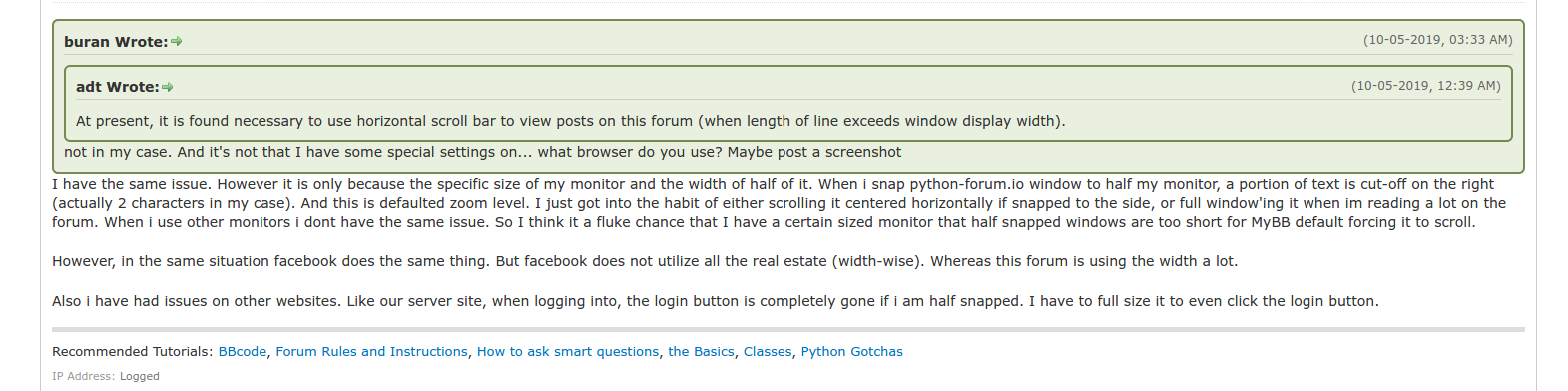Open Forum Rules and Instructions link
This screenshot has height=391, width=1568.
click(x=371, y=352)
